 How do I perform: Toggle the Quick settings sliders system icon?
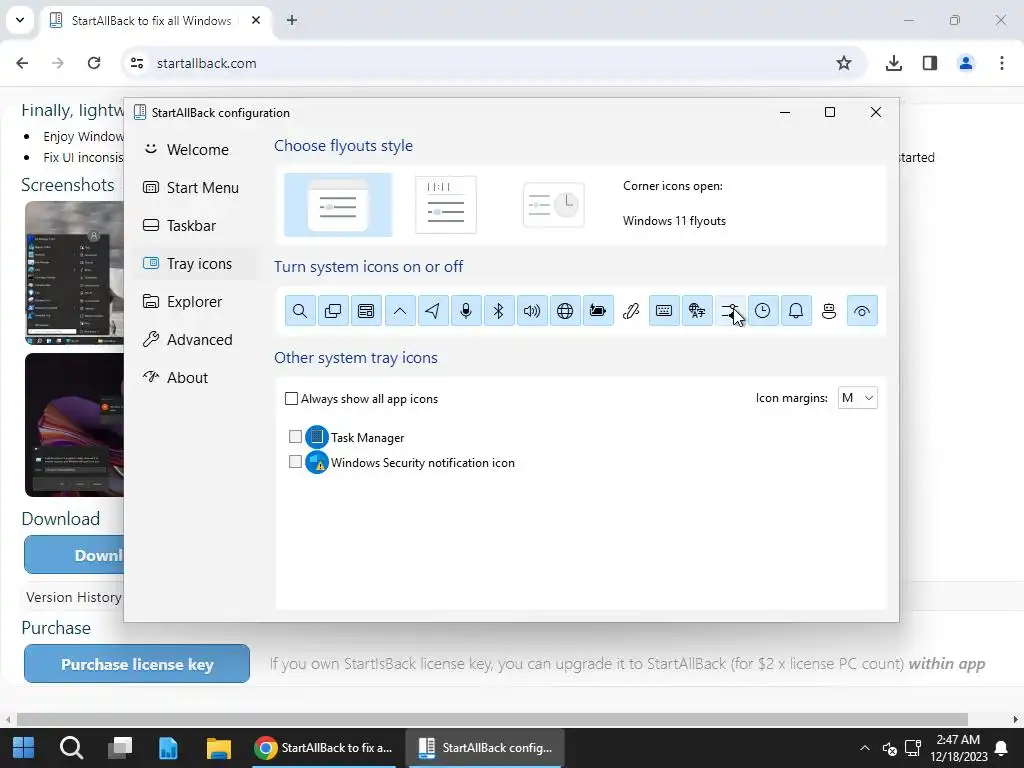(730, 311)
